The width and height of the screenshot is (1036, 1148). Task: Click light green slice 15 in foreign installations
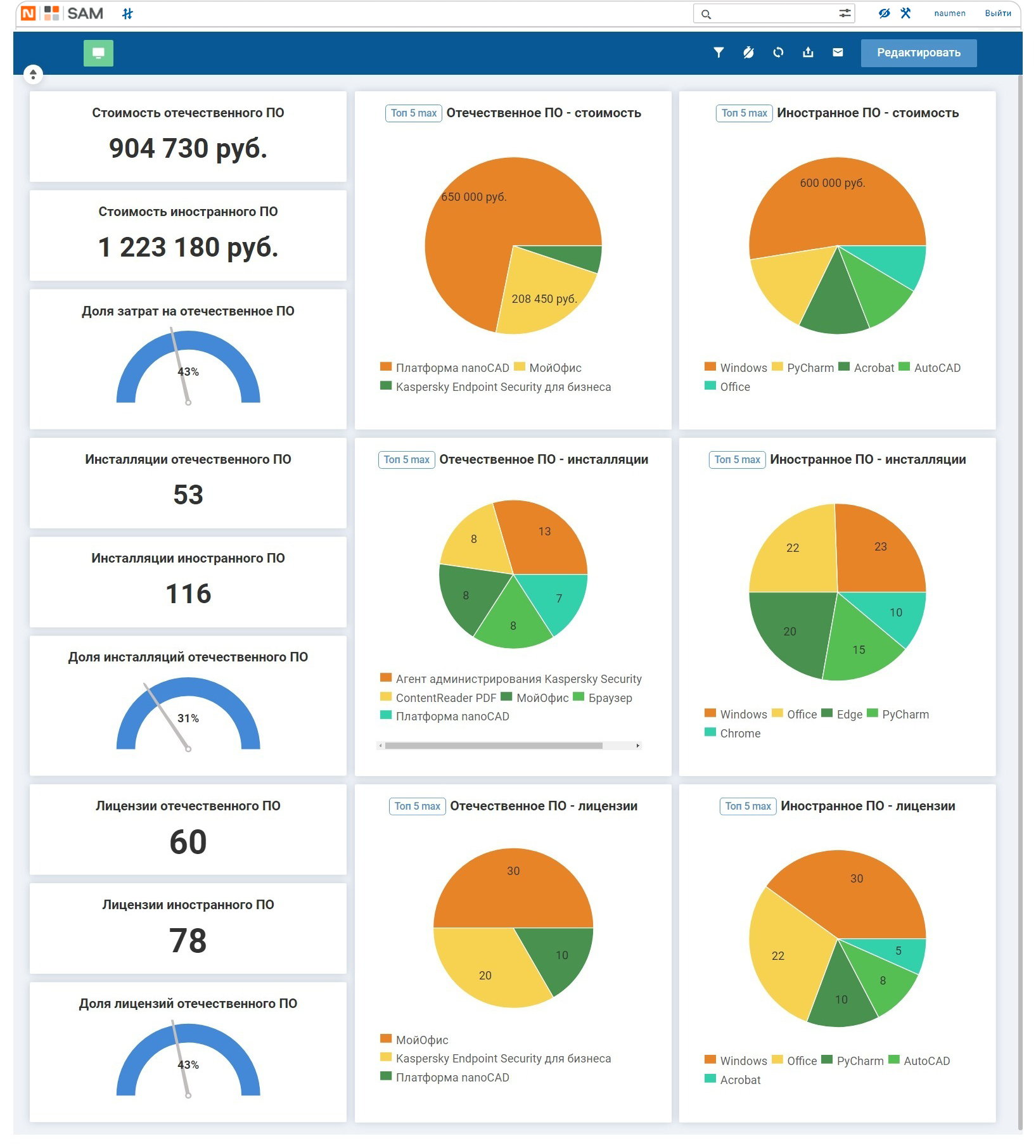pos(859,650)
